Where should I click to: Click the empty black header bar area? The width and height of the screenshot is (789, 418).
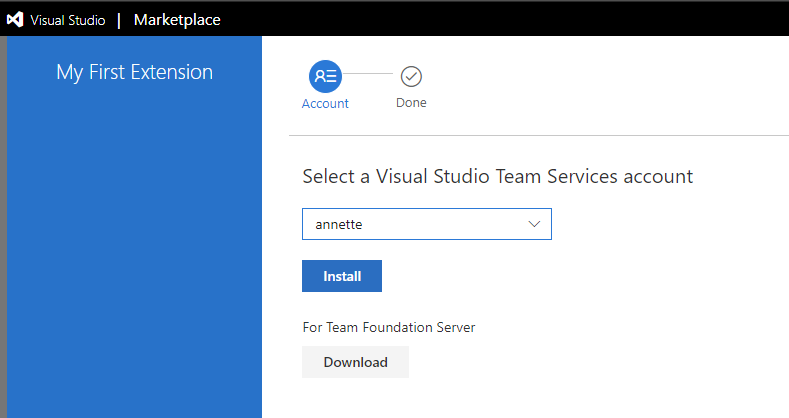coord(500,20)
